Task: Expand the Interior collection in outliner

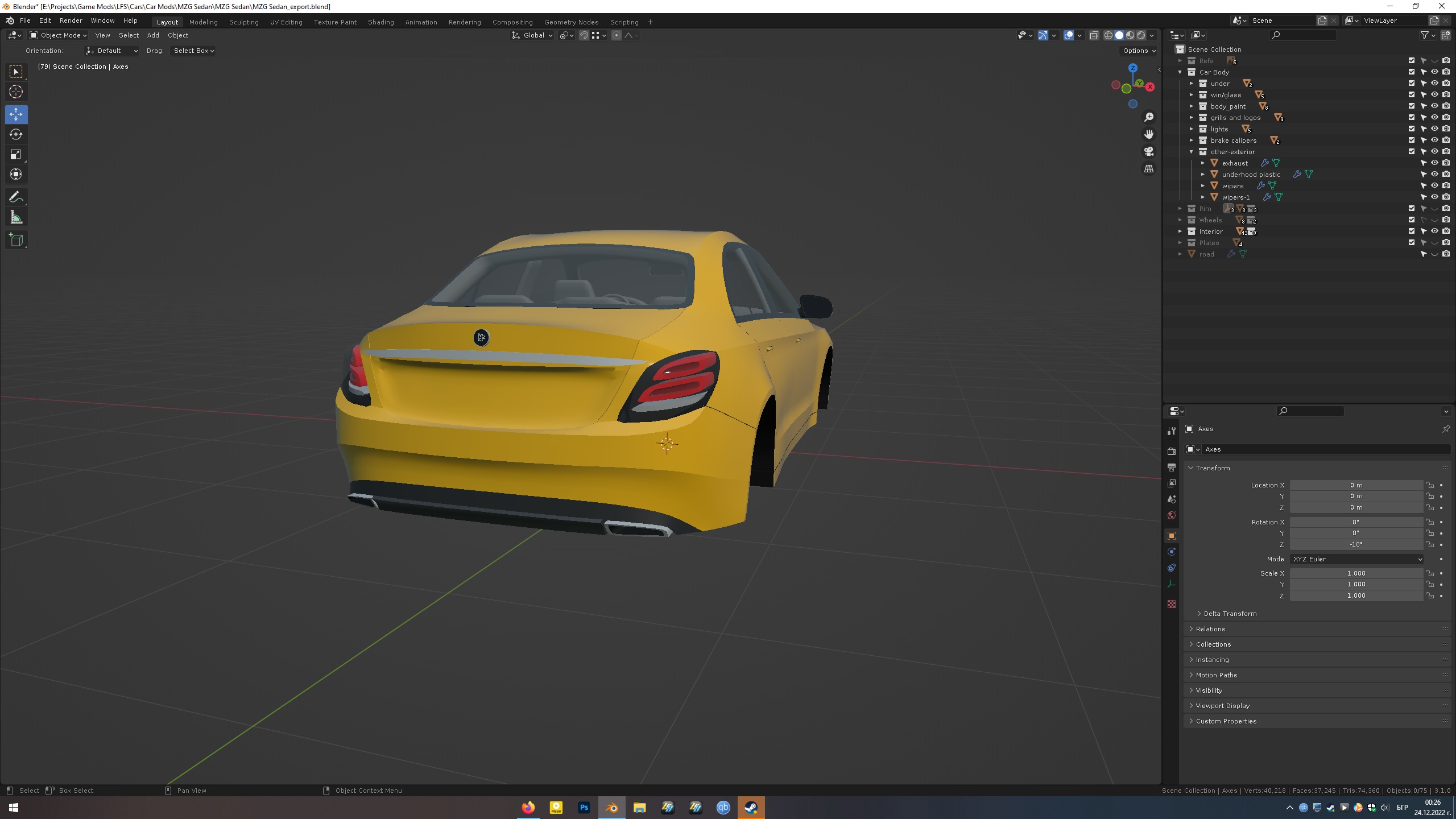Action: 1180,231
